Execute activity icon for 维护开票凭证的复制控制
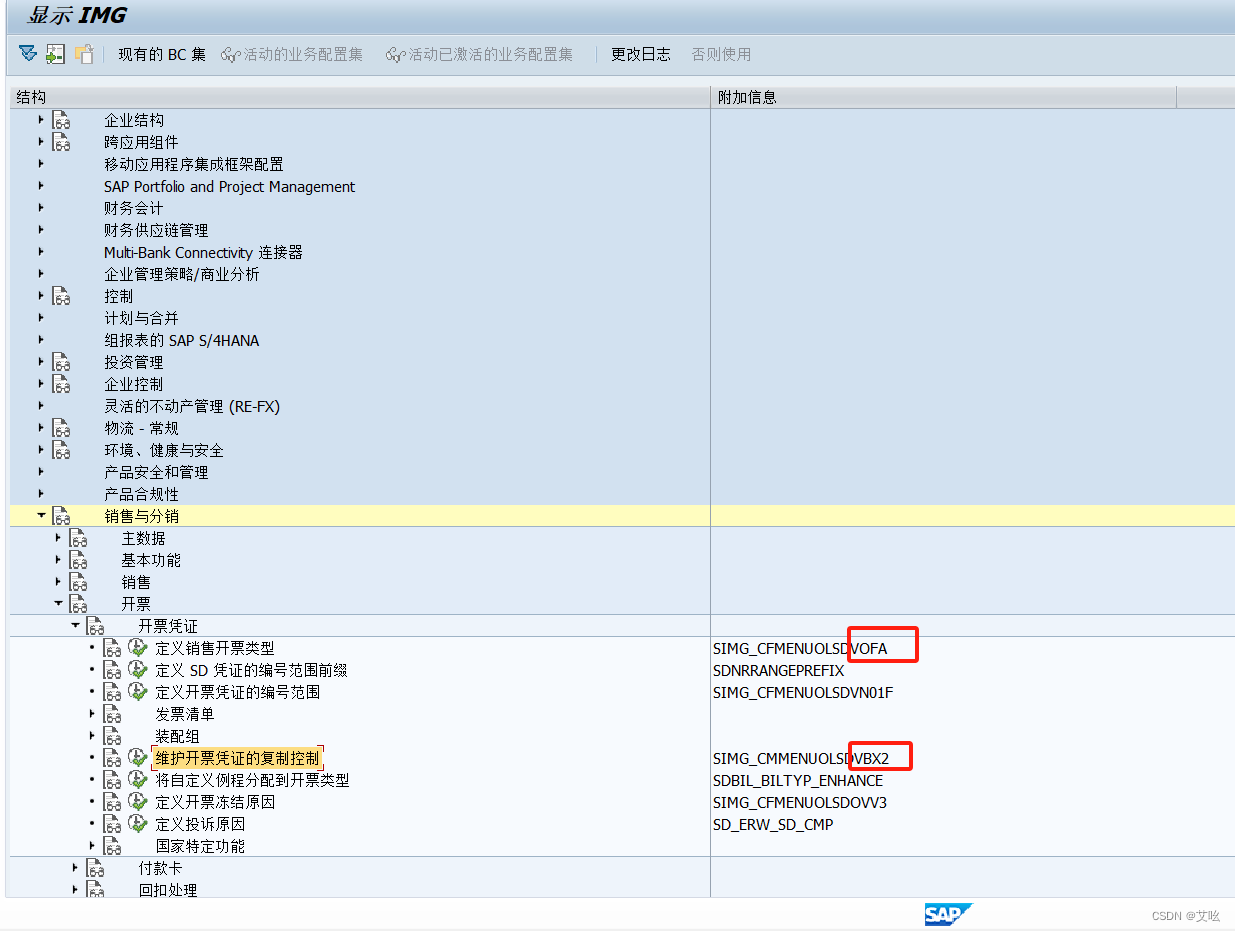The image size is (1235, 931). point(138,758)
